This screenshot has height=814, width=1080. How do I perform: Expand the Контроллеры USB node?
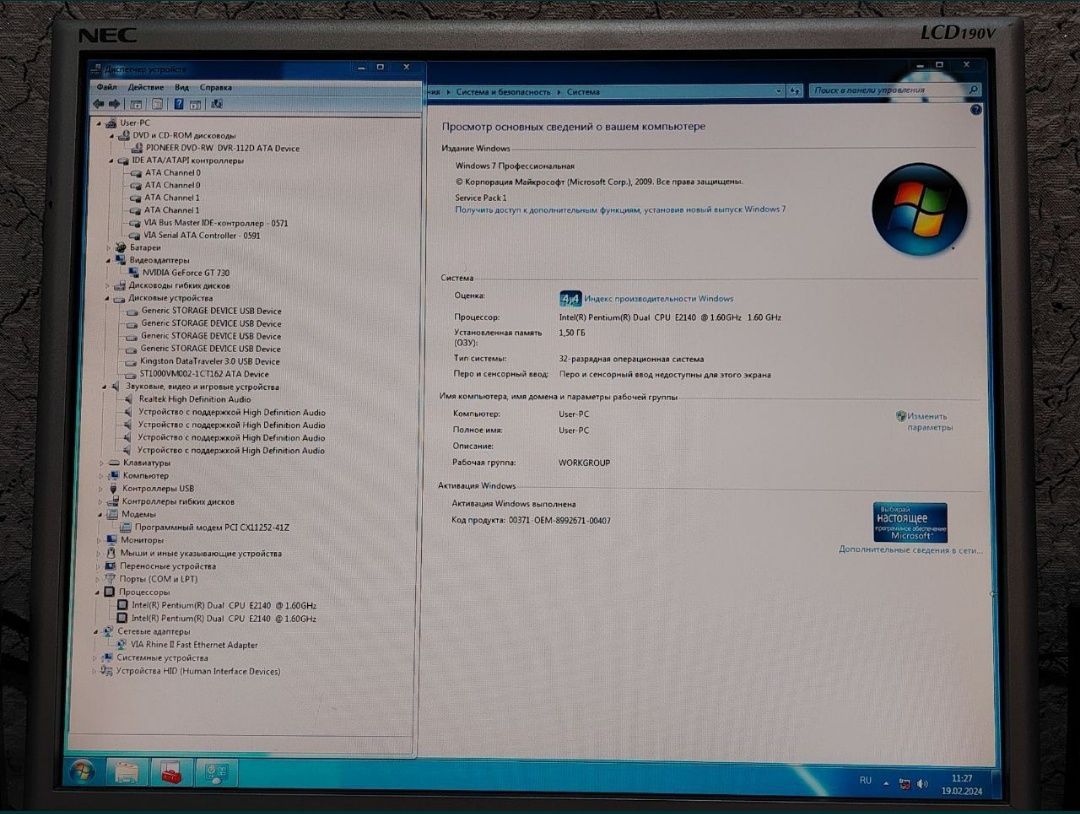tap(101, 488)
